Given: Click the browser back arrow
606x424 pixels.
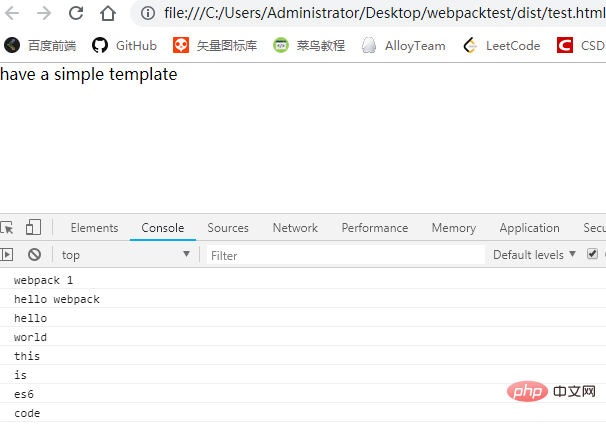Looking at the screenshot, I should (13, 13).
